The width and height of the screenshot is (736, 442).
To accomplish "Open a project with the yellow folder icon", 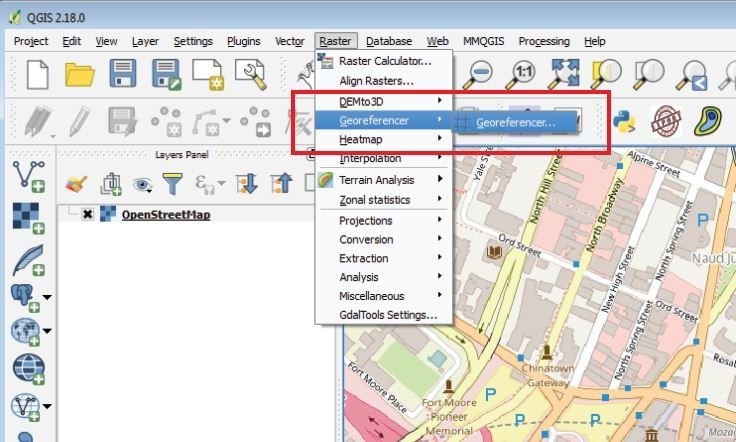I will pyautogui.click(x=80, y=74).
